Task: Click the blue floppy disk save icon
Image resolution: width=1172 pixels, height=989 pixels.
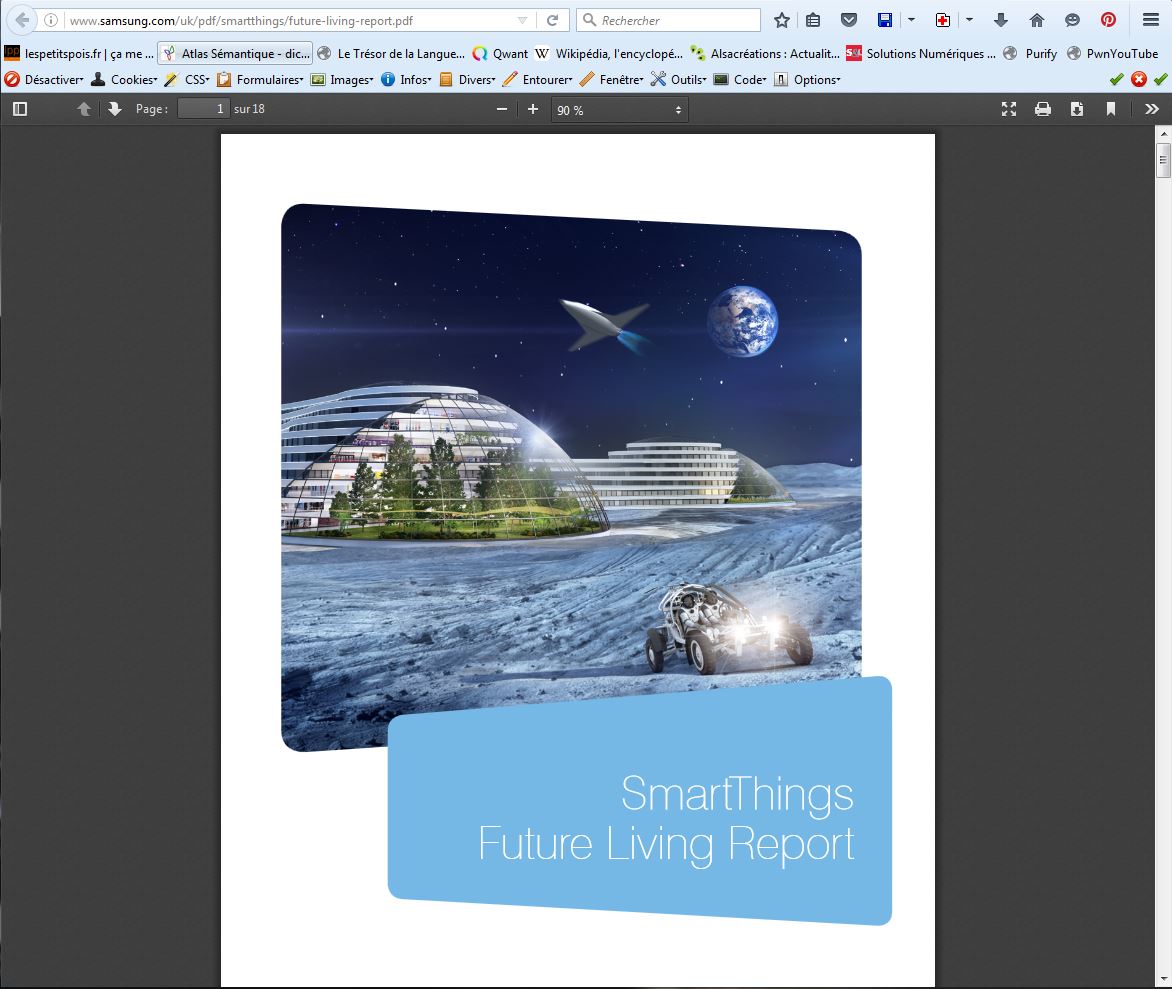Action: pos(885,20)
